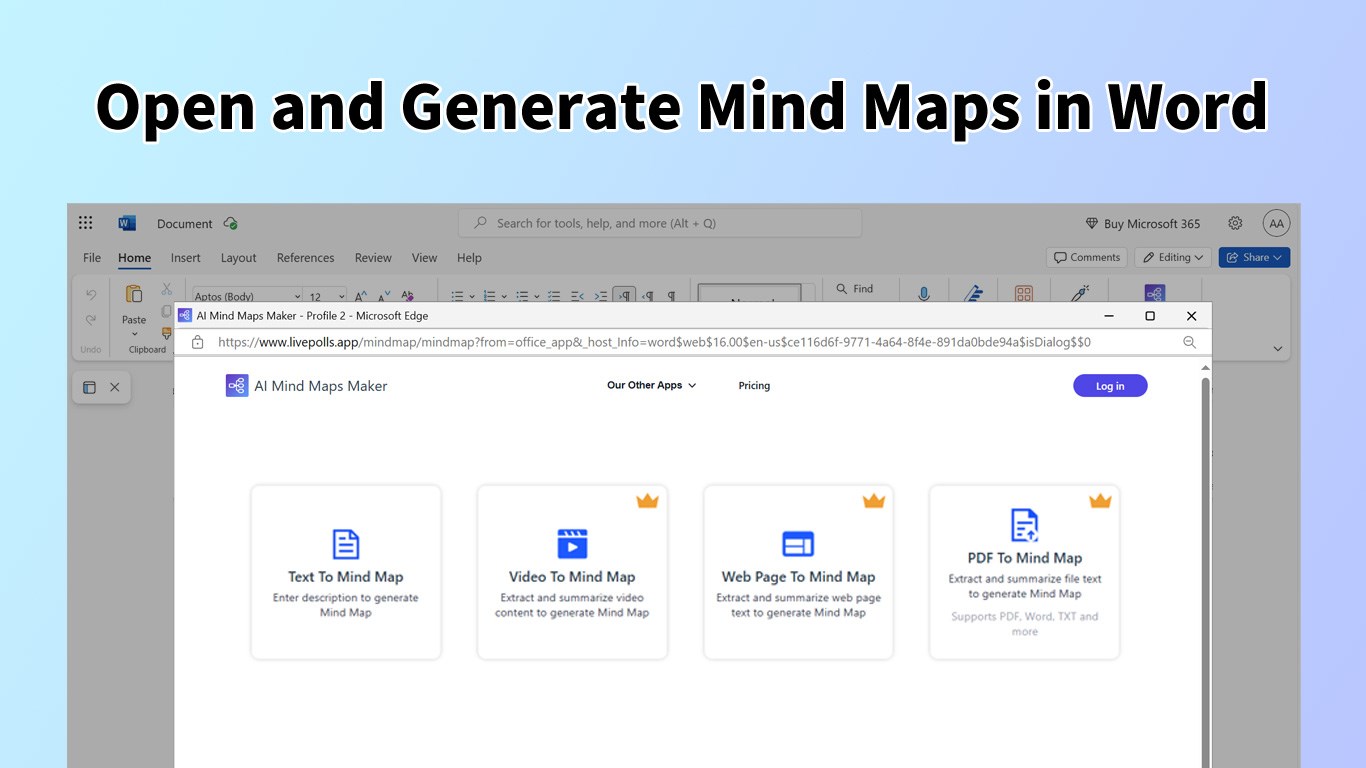The width and height of the screenshot is (1366, 768).
Task: Click the crown on Web Page To Mind Map
Action: 874,501
